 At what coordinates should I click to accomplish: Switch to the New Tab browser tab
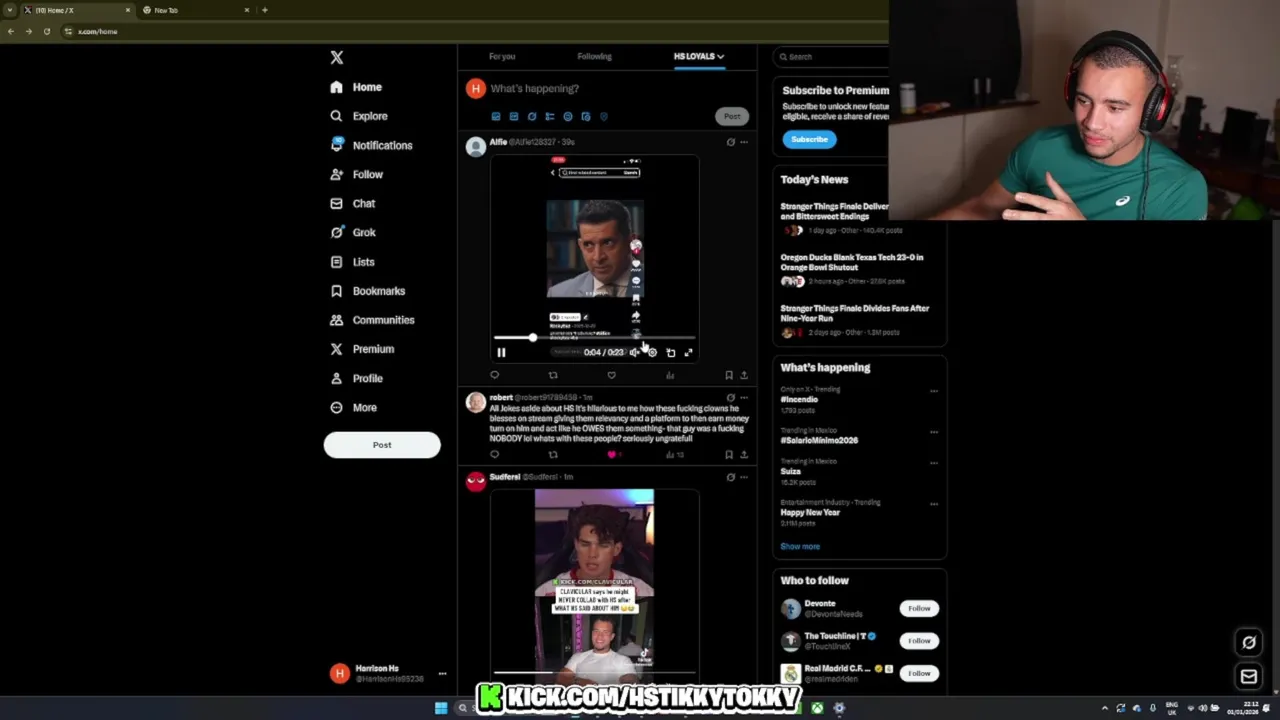click(x=196, y=10)
